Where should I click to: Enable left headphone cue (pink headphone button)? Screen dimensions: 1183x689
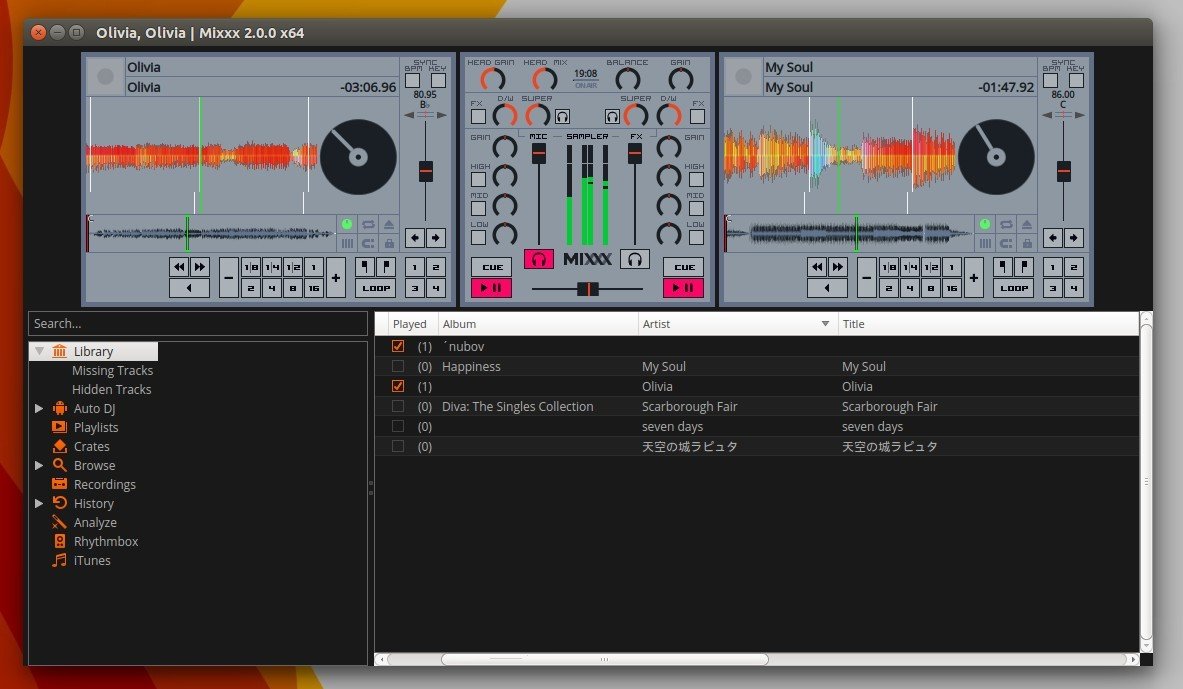click(539, 260)
